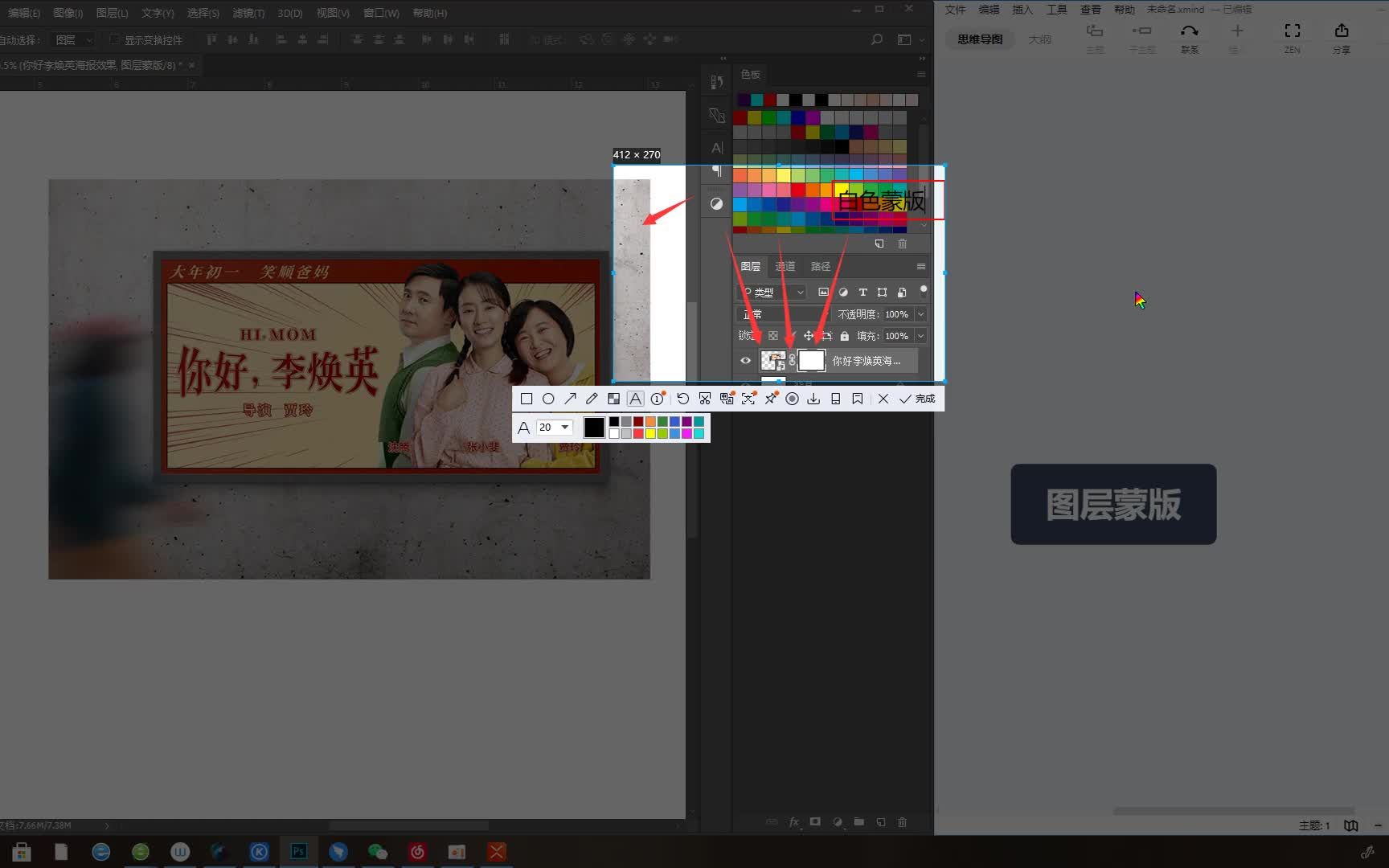Run text recognition on the capture
The height and width of the screenshot is (868, 1389).
point(748,399)
